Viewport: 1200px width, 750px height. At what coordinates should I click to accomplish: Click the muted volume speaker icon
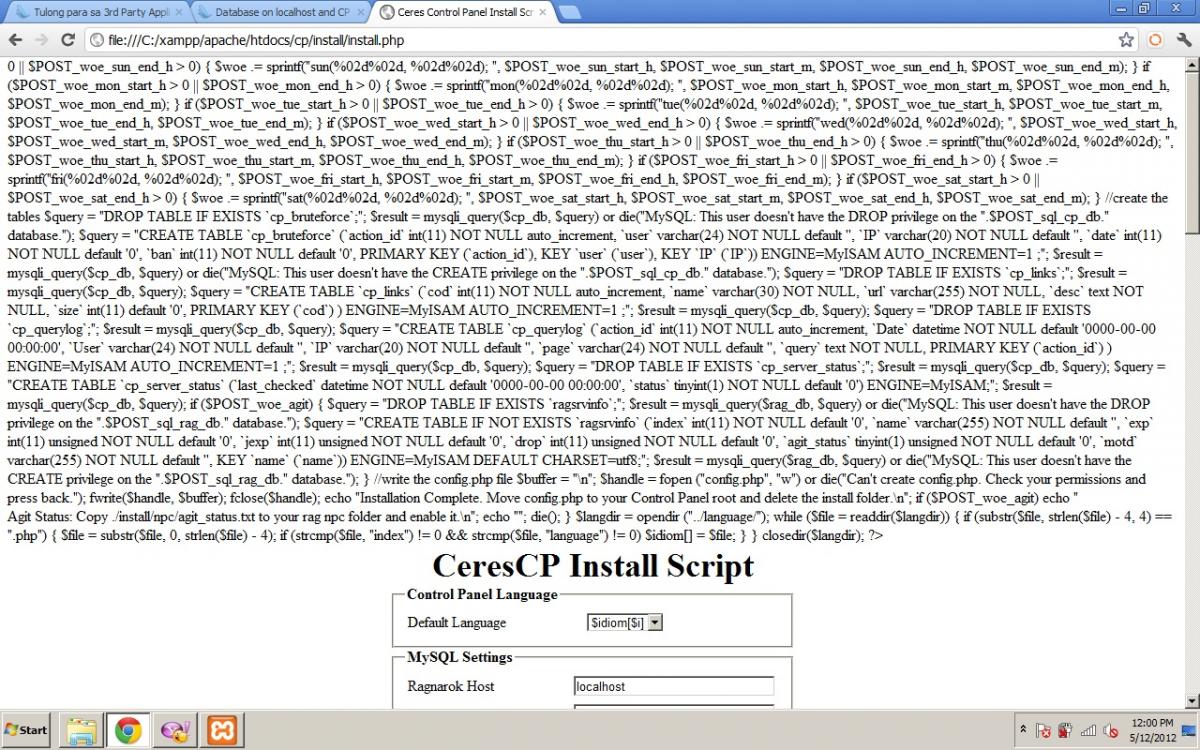coord(1110,731)
